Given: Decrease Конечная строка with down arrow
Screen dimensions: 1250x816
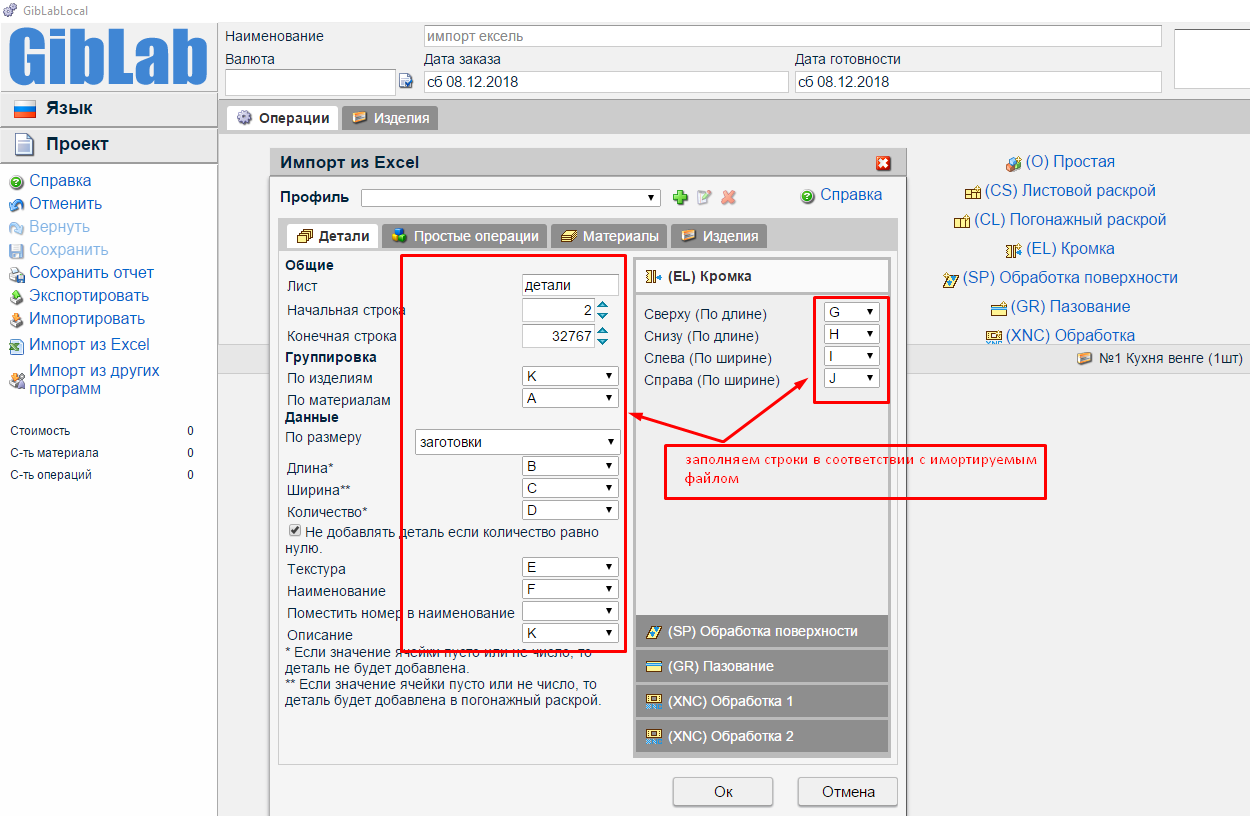Looking at the screenshot, I should pos(602,343).
